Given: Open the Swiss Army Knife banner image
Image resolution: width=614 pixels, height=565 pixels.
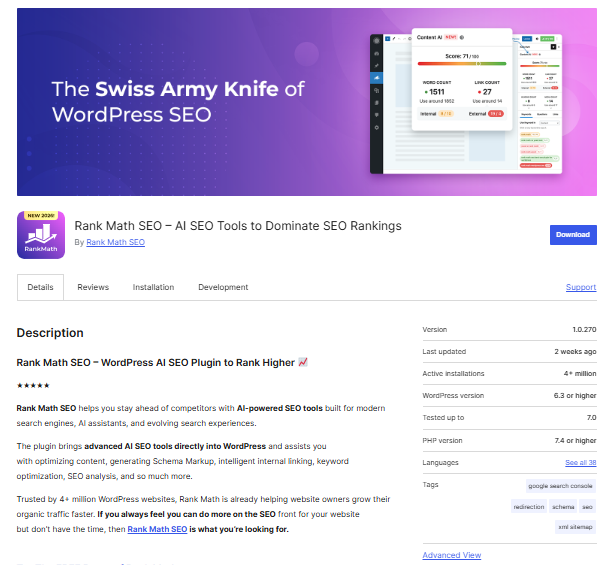Looking at the screenshot, I should coord(307,102).
